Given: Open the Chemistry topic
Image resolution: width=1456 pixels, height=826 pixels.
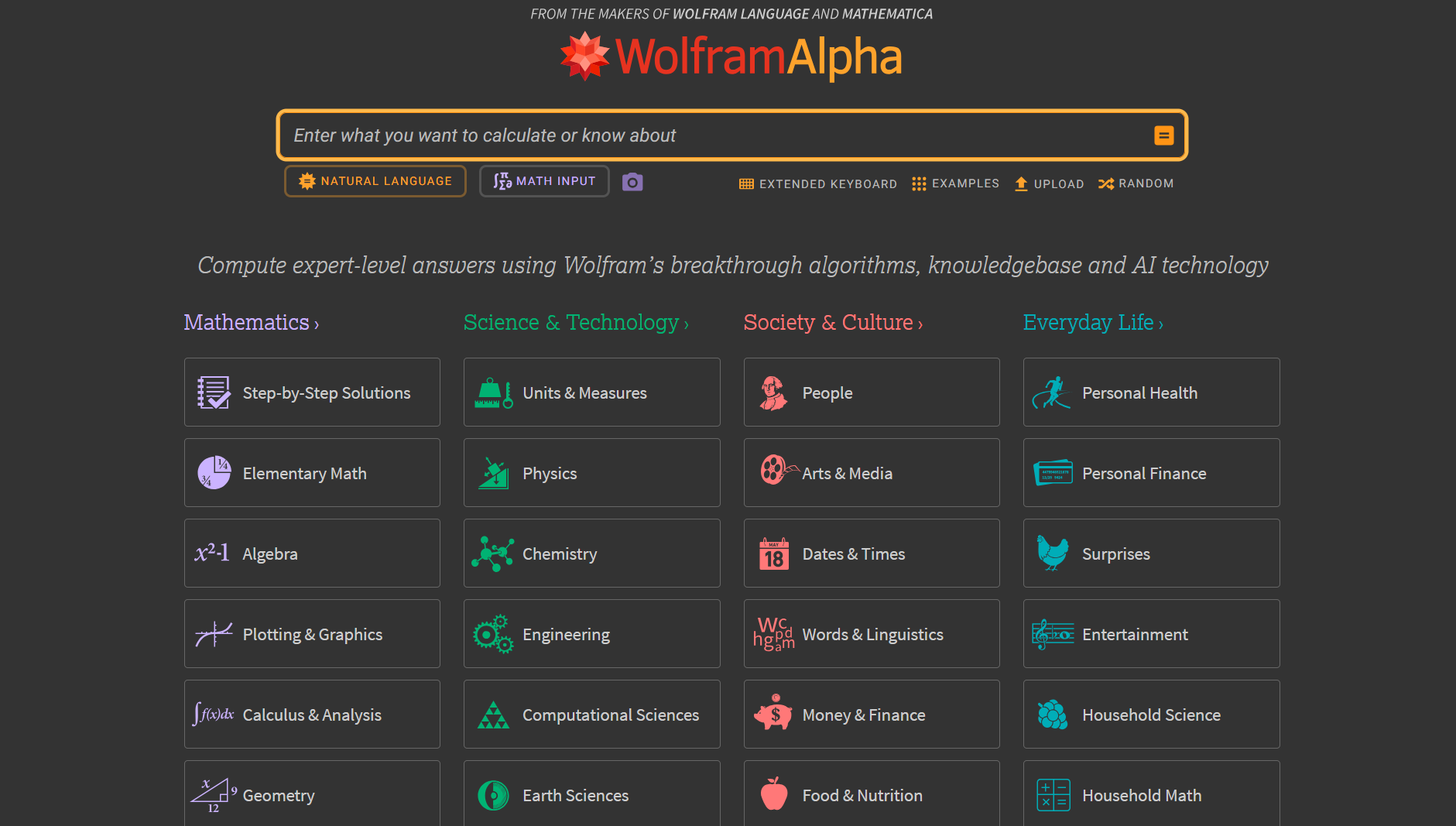Looking at the screenshot, I should click(592, 554).
